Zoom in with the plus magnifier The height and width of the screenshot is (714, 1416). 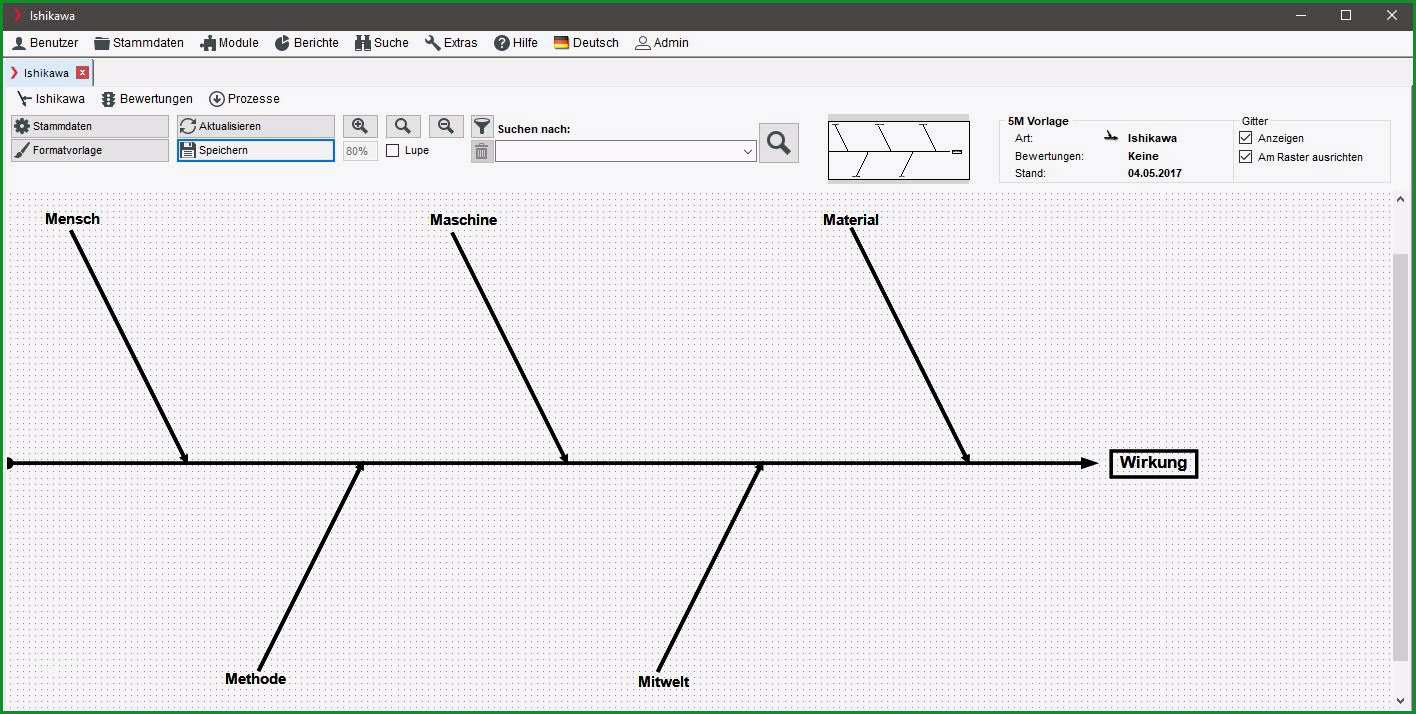(x=360, y=126)
